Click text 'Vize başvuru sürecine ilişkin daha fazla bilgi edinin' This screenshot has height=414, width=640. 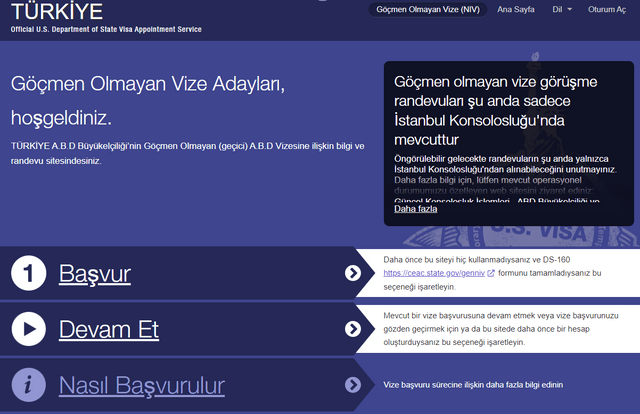(473, 385)
